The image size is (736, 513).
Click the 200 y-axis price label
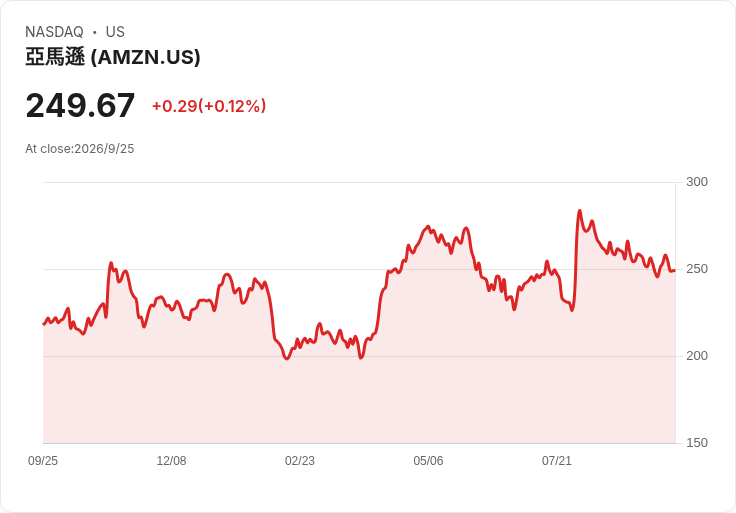tap(697, 356)
